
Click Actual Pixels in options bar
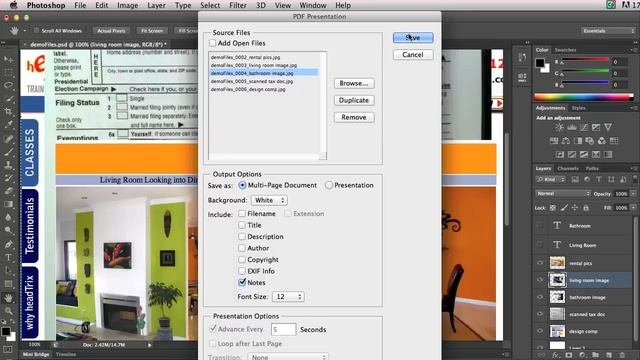coord(111,31)
